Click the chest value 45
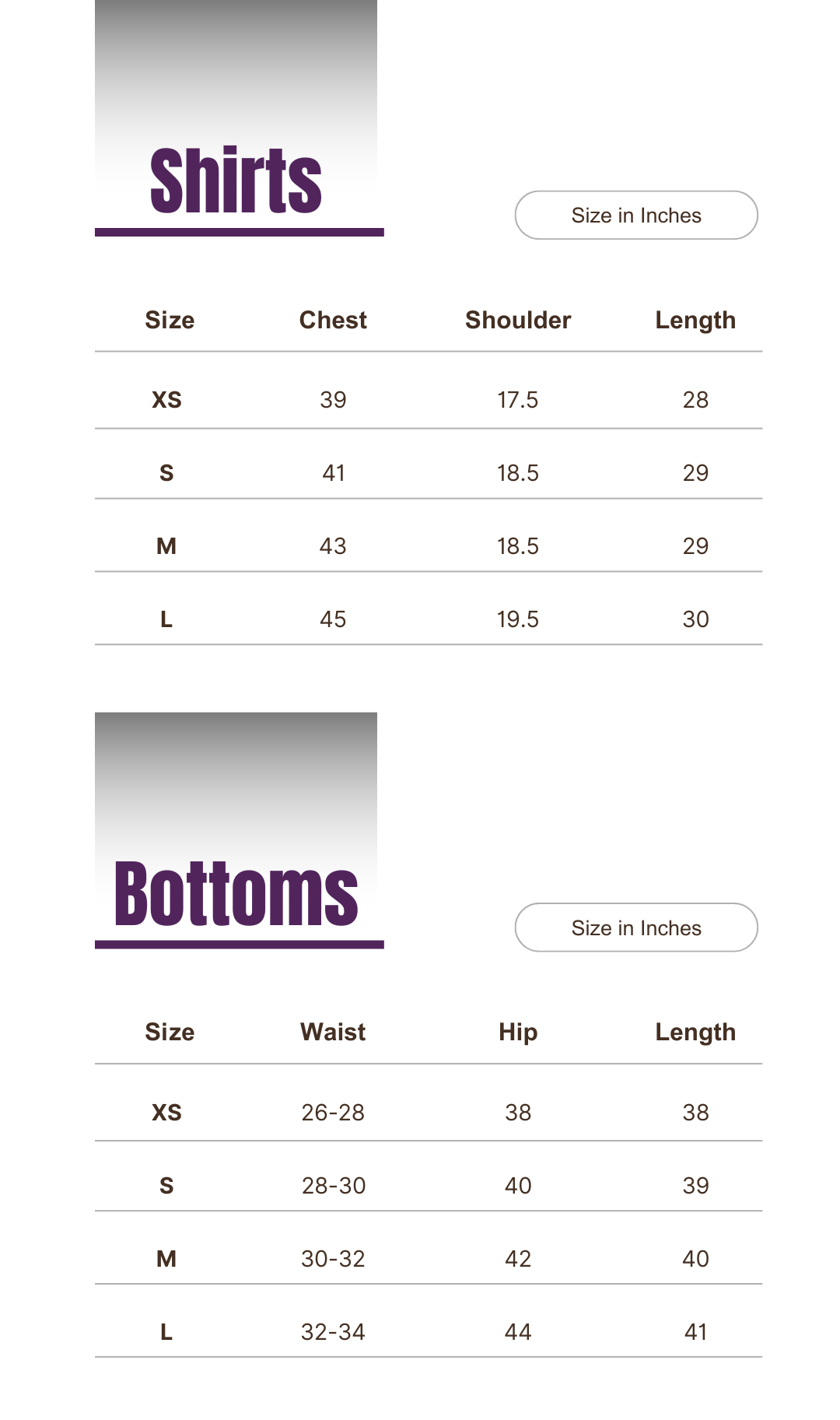 (333, 619)
